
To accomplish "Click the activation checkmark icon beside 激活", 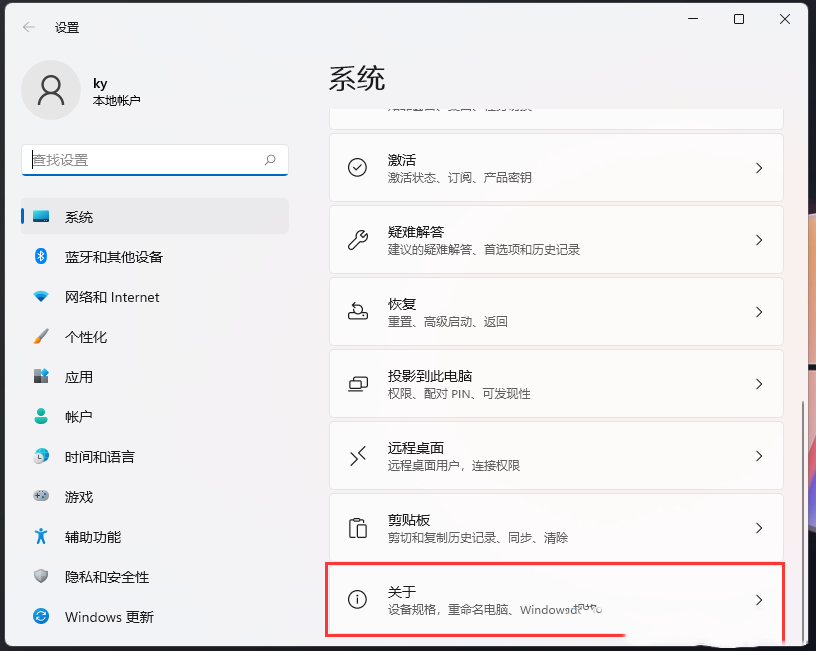I will click(x=357, y=167).
